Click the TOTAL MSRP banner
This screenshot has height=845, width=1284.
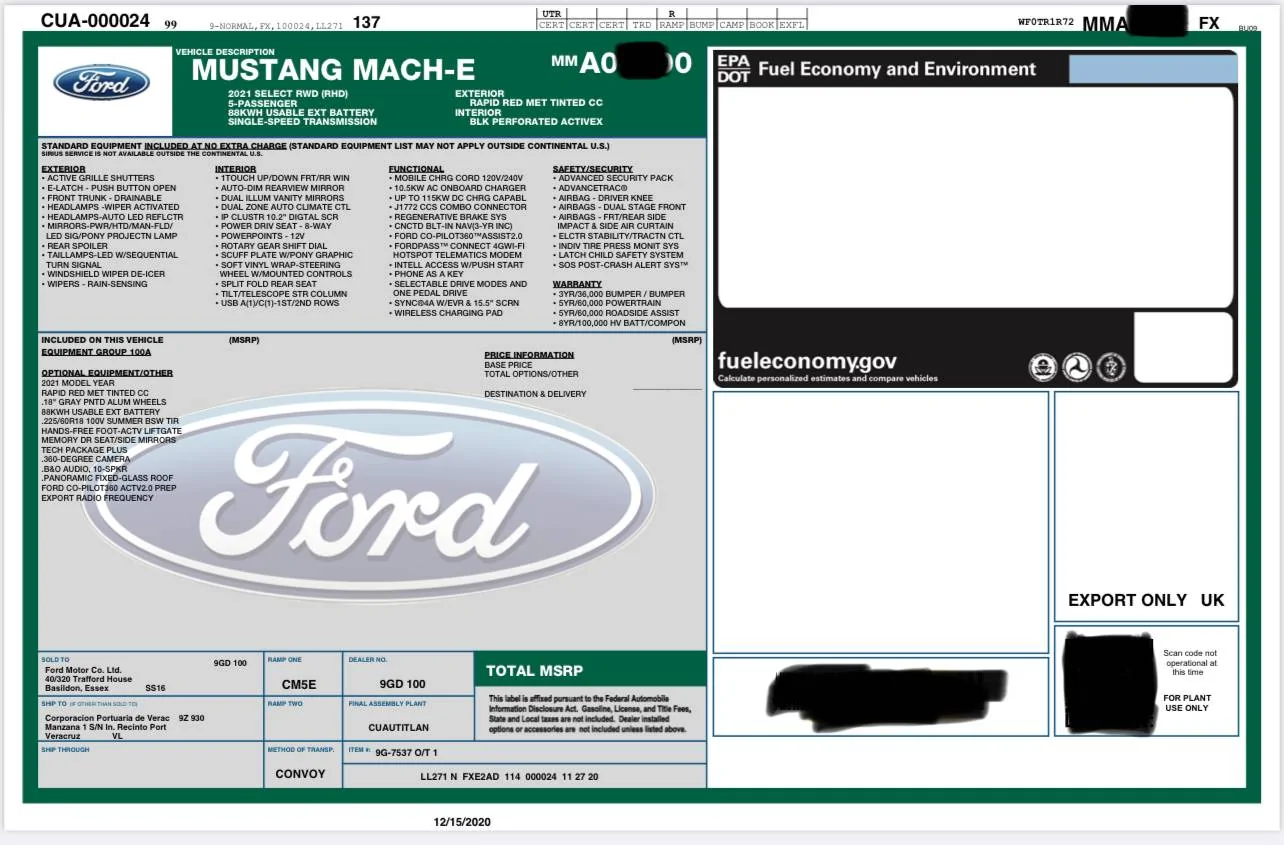590,669
